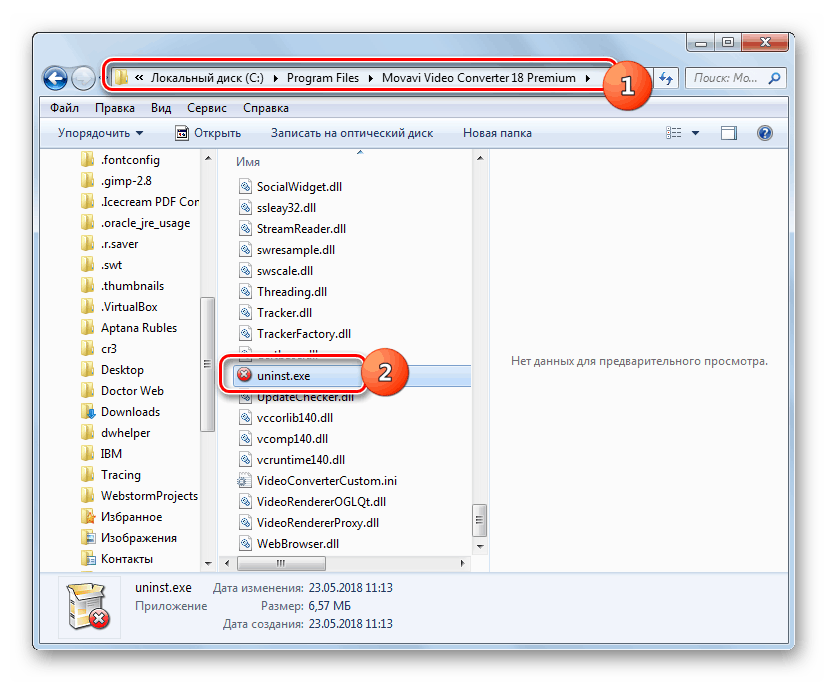Image resolution: width=828 pixels, height=683 pixels.
Task: Click the file list horizontal scrollbar thumb
Action: click(281, 563)
